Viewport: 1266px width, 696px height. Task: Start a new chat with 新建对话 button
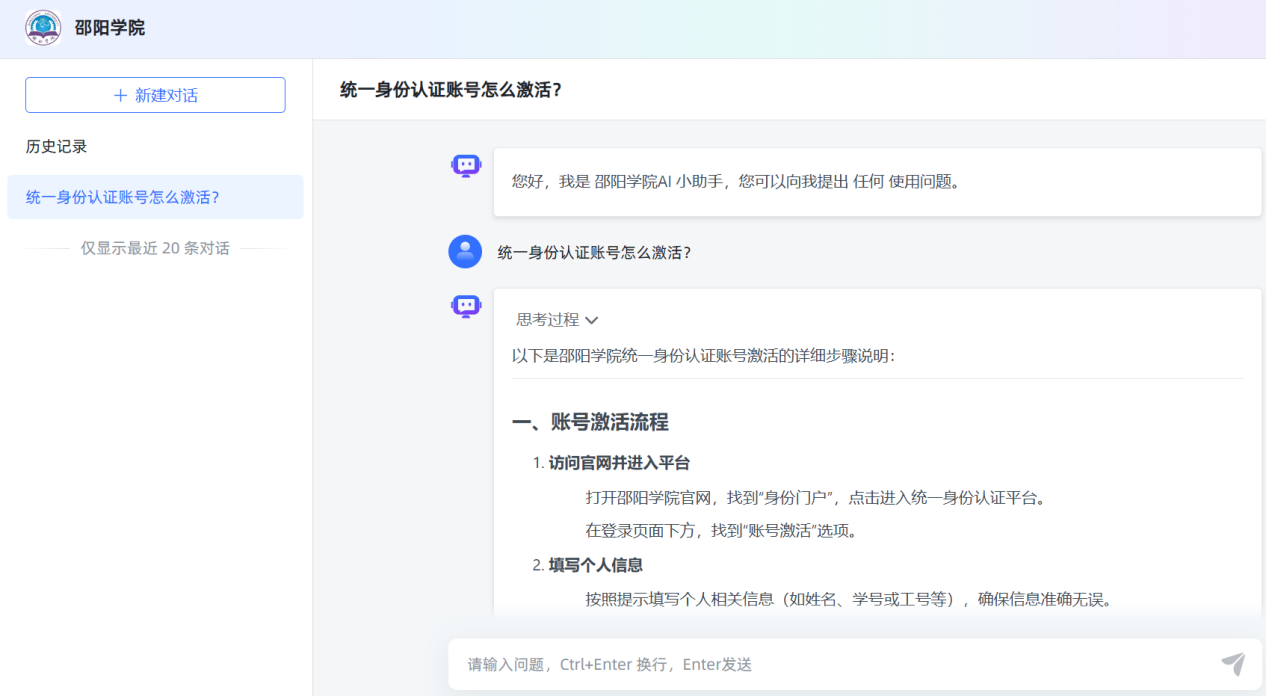point(155,95)
